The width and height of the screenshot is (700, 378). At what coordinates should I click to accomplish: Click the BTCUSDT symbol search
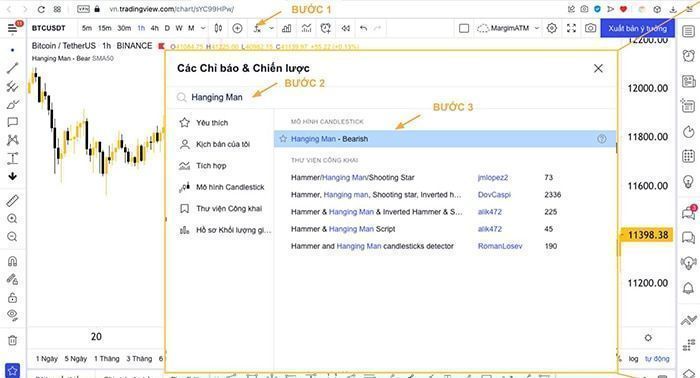coord(49,28)
